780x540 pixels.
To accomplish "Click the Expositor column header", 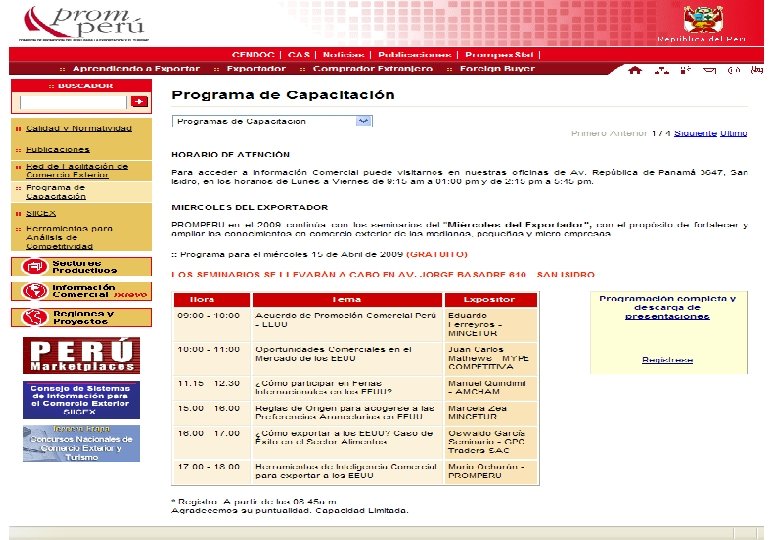I will coord(490,299).
